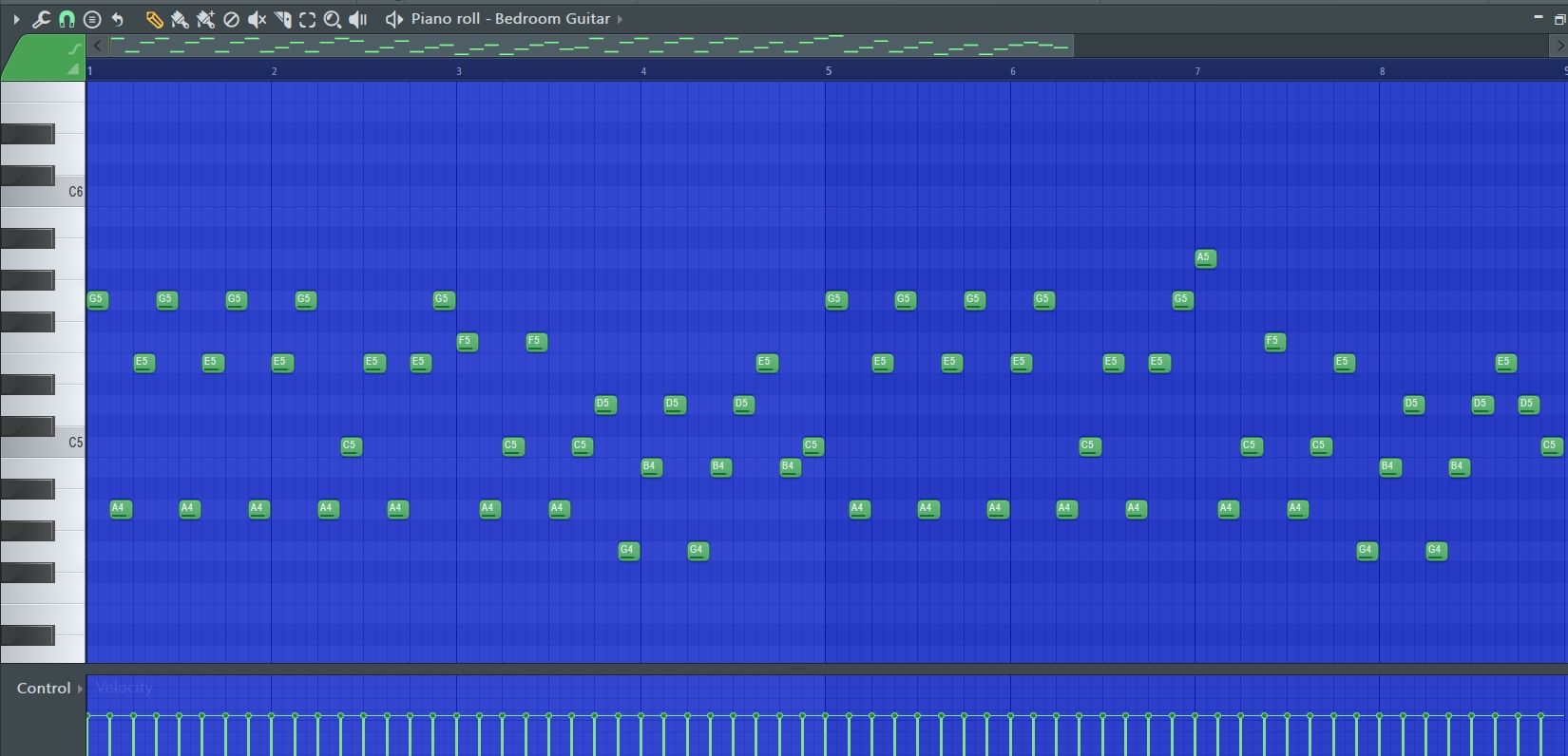The width and height of the screenshot is (1568, 756).
Task: Open the piano roll options menu arrow
Action: point(16,19)
